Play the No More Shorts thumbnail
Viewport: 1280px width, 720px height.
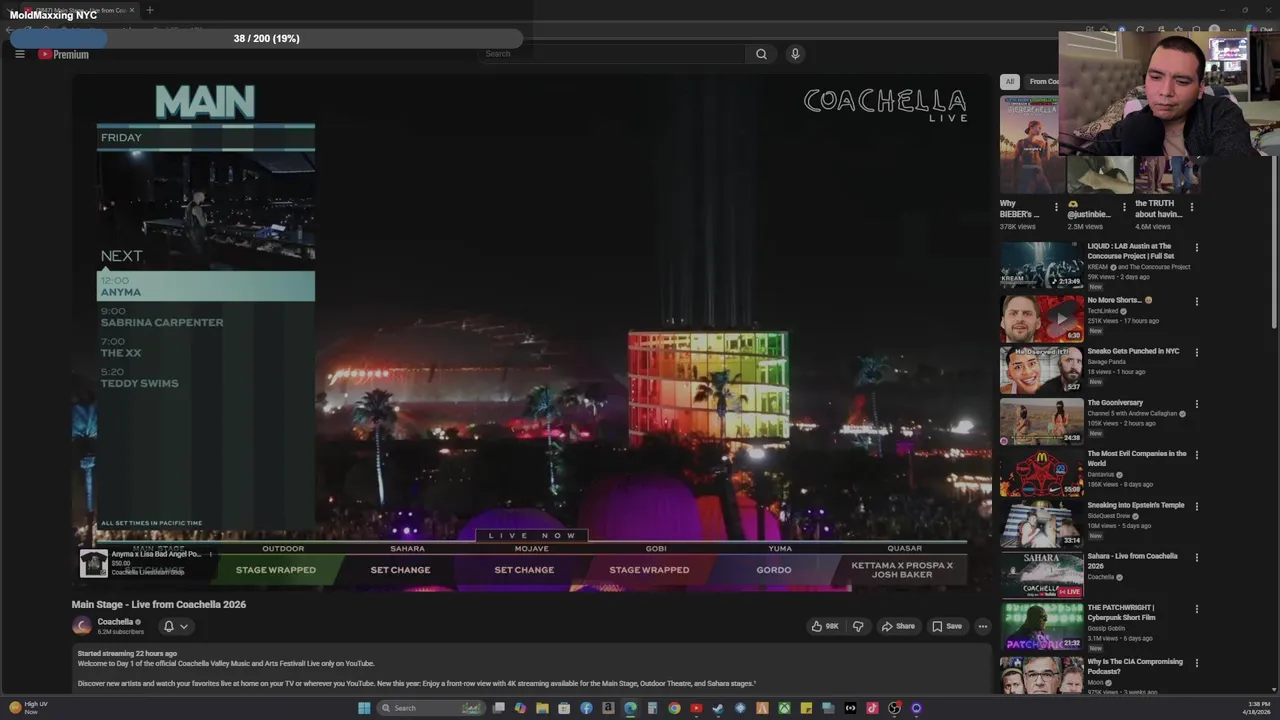pyautogui.click(x=1041, y=318)
